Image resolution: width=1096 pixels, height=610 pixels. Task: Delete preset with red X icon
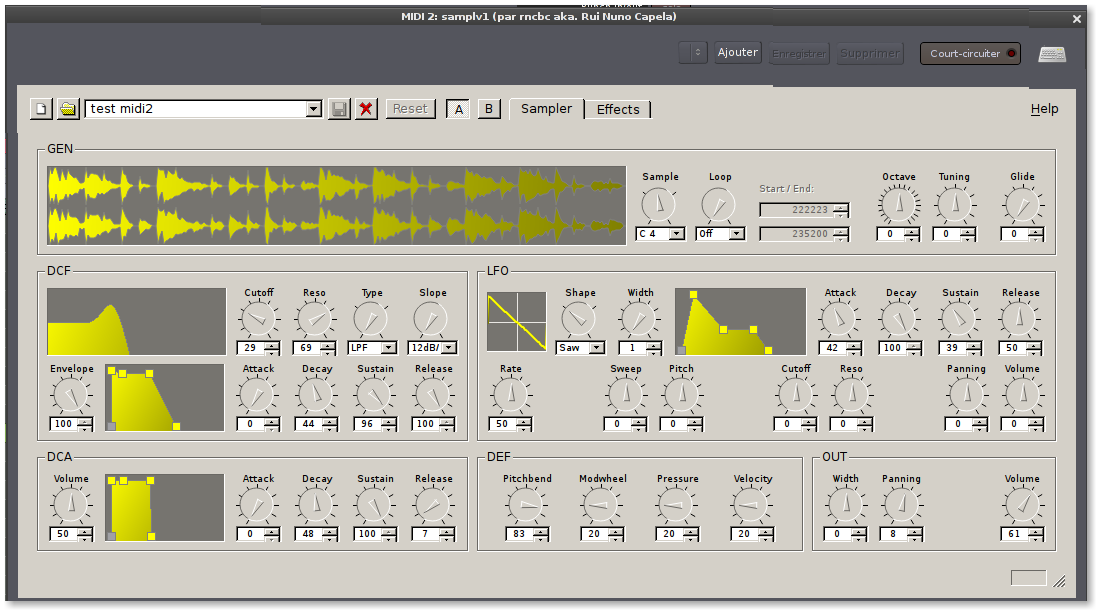pyautogui.click(x=367, y=109)
